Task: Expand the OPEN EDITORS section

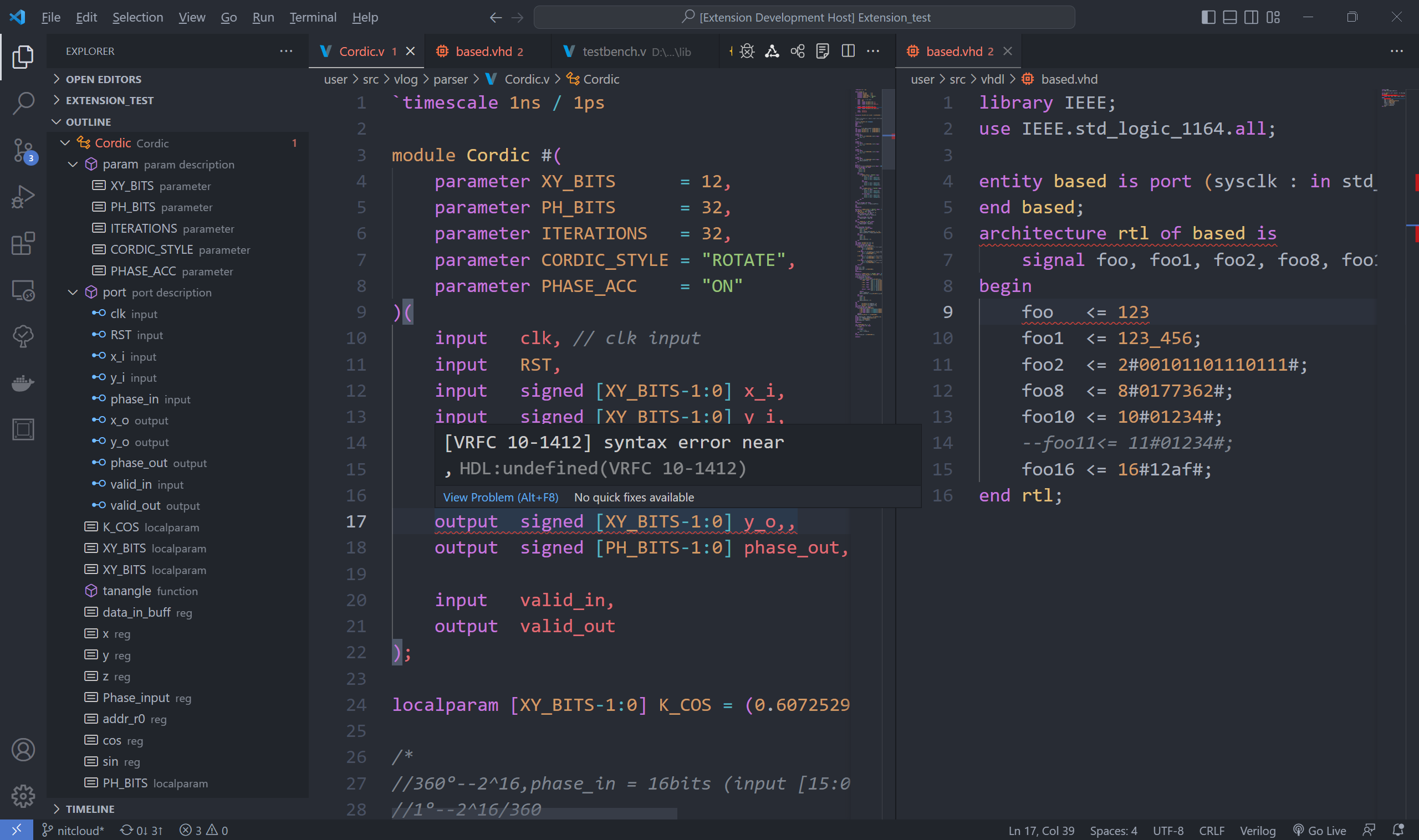Action: (x=103, y=79)
